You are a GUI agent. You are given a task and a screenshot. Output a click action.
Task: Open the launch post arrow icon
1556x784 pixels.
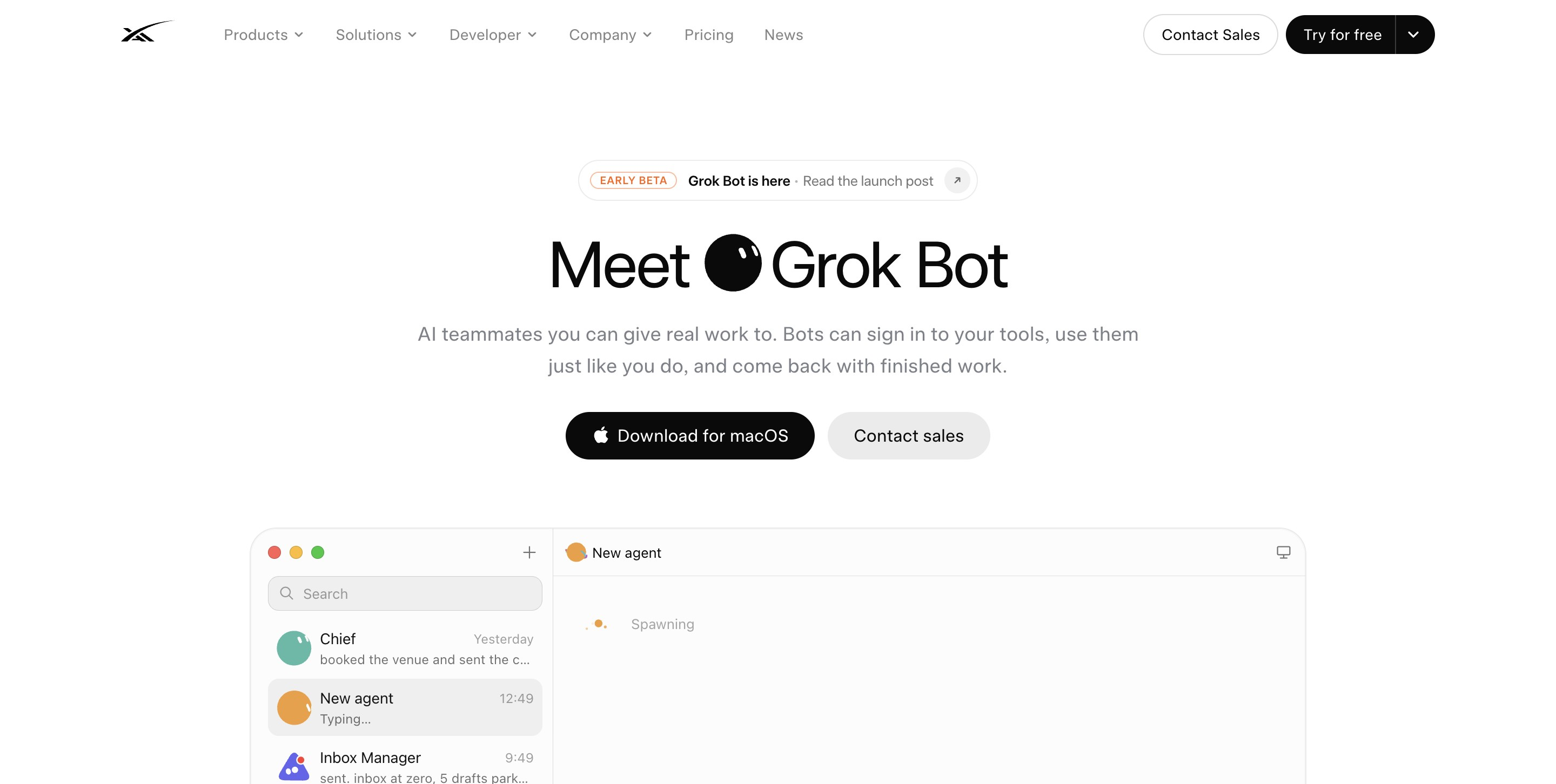957,180
